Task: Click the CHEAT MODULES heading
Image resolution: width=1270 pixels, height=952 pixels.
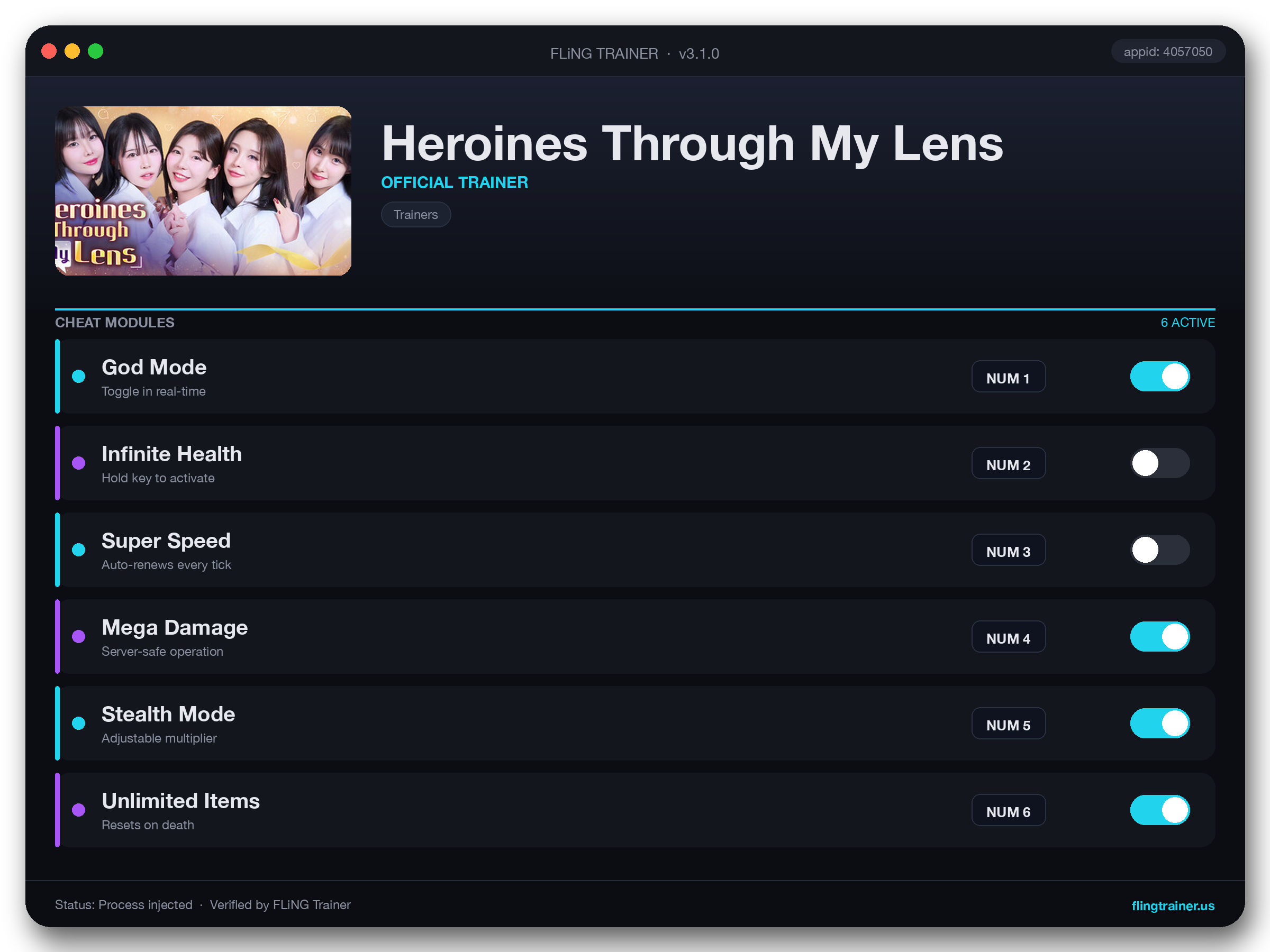Action: tap(115, 323)
